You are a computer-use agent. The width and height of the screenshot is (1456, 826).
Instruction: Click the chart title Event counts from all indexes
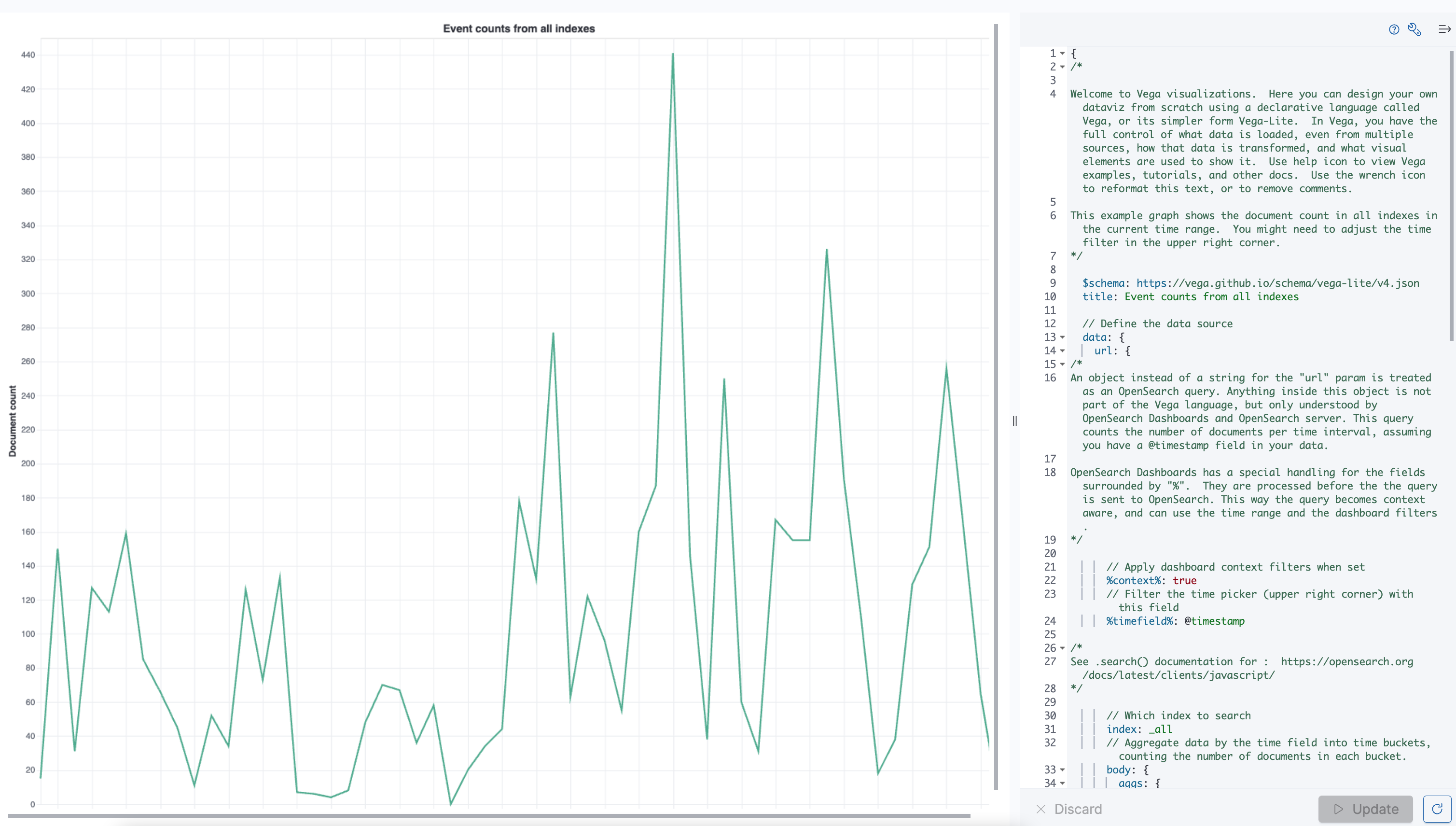(x=519, y=28)
